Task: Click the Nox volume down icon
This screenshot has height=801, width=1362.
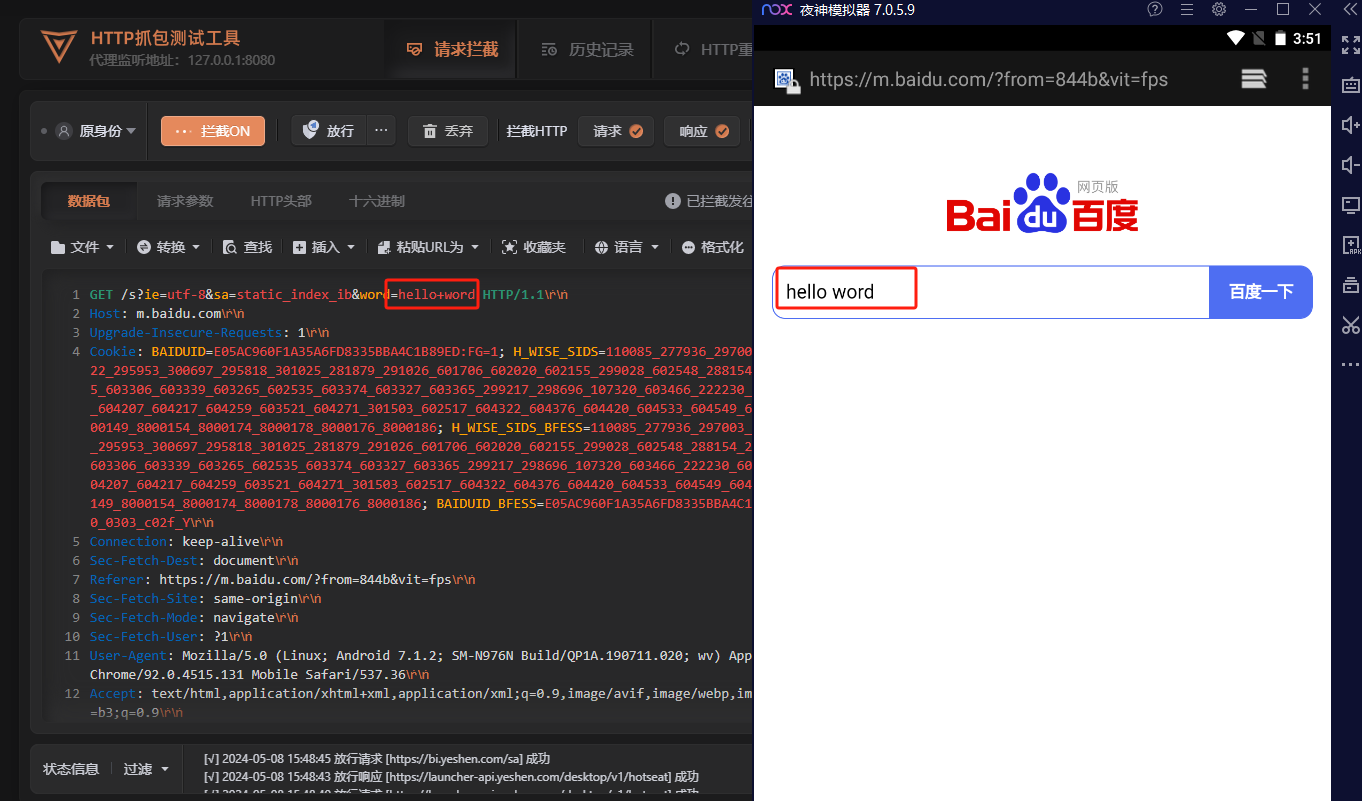Action: (1350, 165)
